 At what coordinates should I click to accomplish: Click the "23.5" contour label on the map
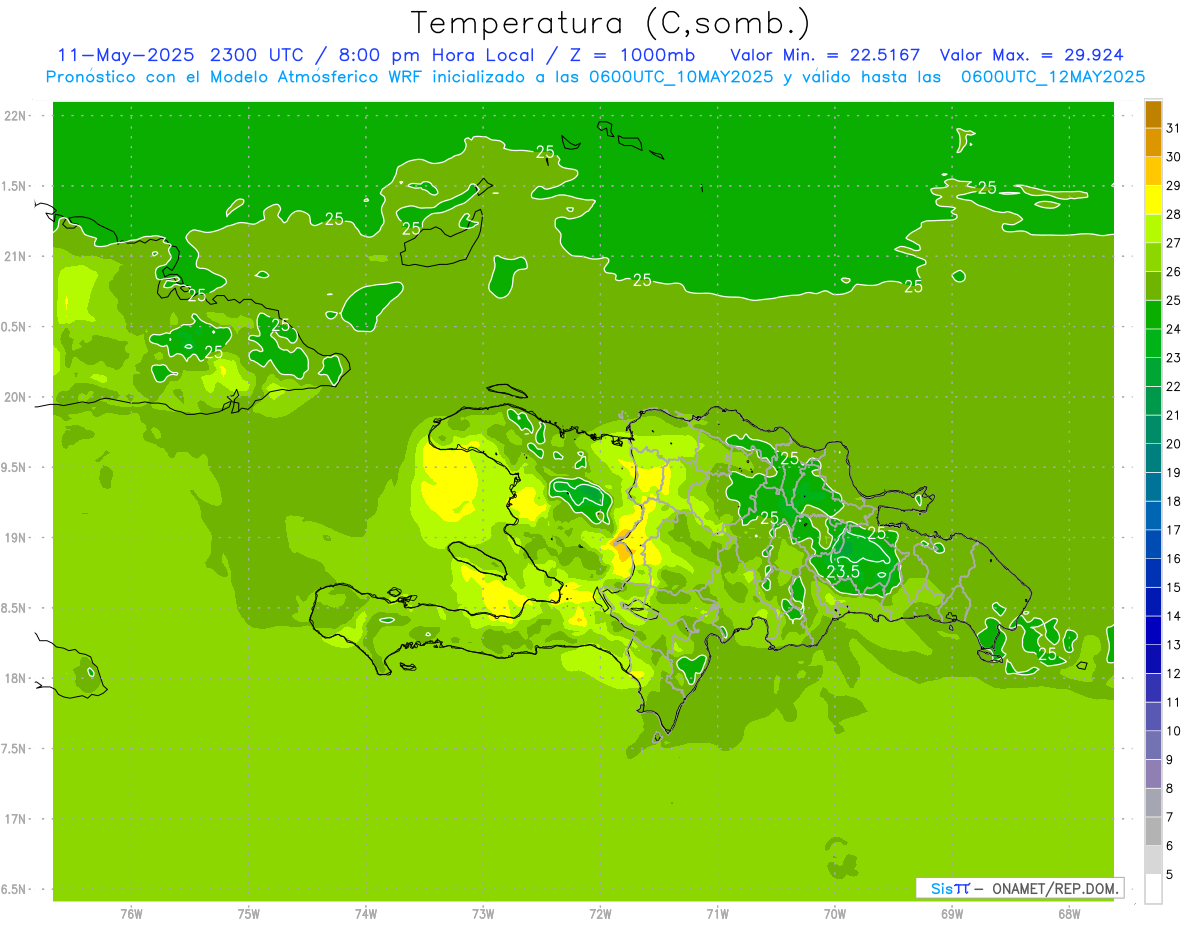[x=843, y=571]
